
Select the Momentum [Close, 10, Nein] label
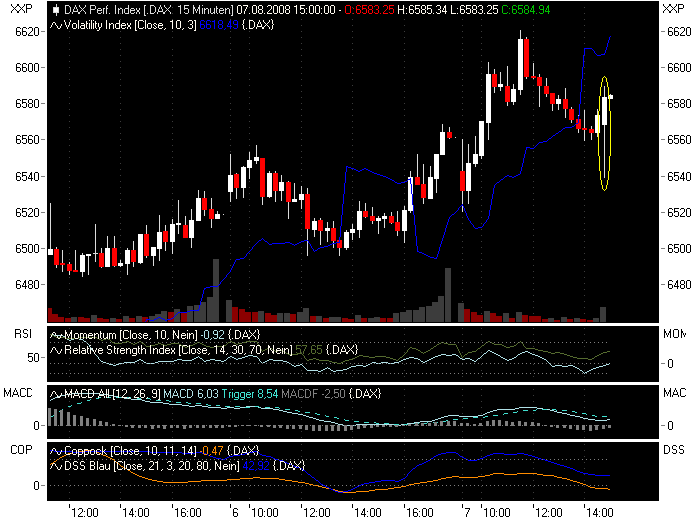[x=131, y=335]
